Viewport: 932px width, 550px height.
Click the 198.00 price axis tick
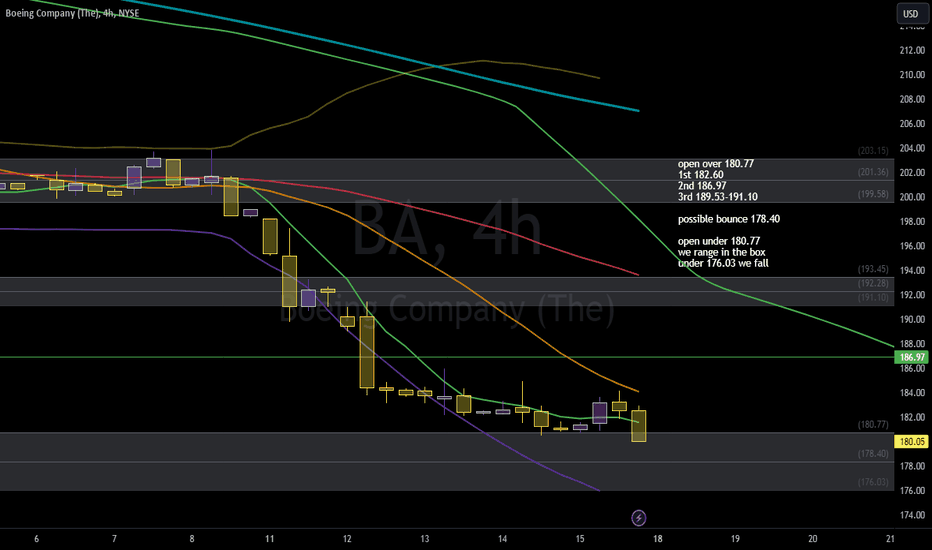912,221
